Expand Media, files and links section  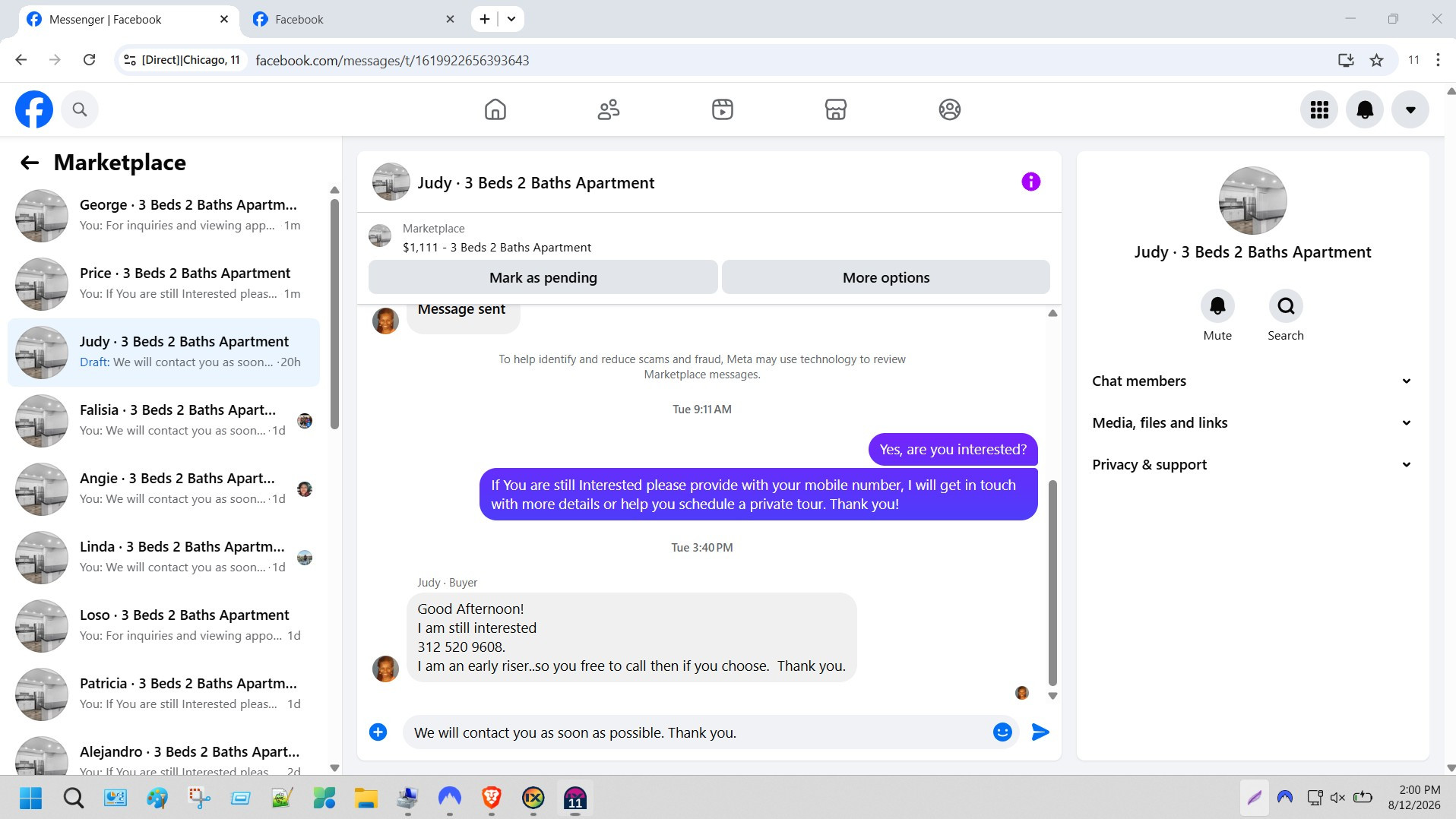[x=1252, y=423]
